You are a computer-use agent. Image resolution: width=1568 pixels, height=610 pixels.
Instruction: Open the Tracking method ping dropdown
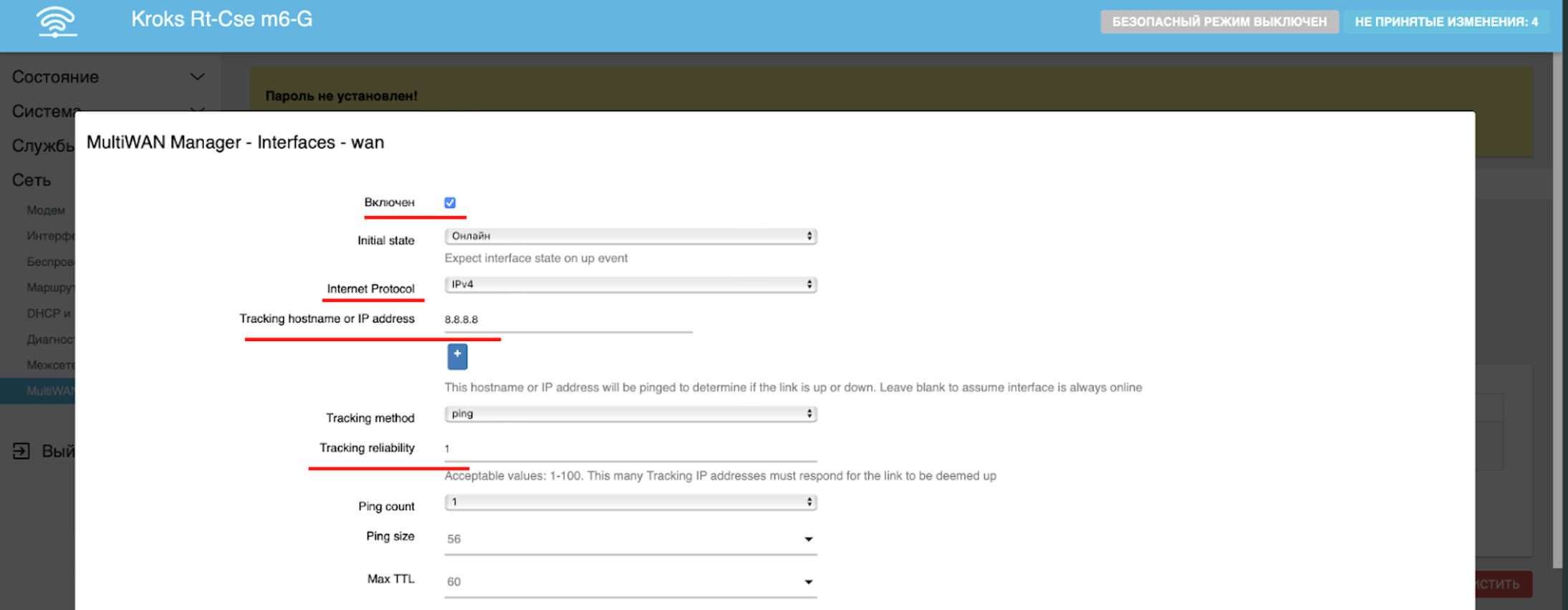tap(630, 414)
